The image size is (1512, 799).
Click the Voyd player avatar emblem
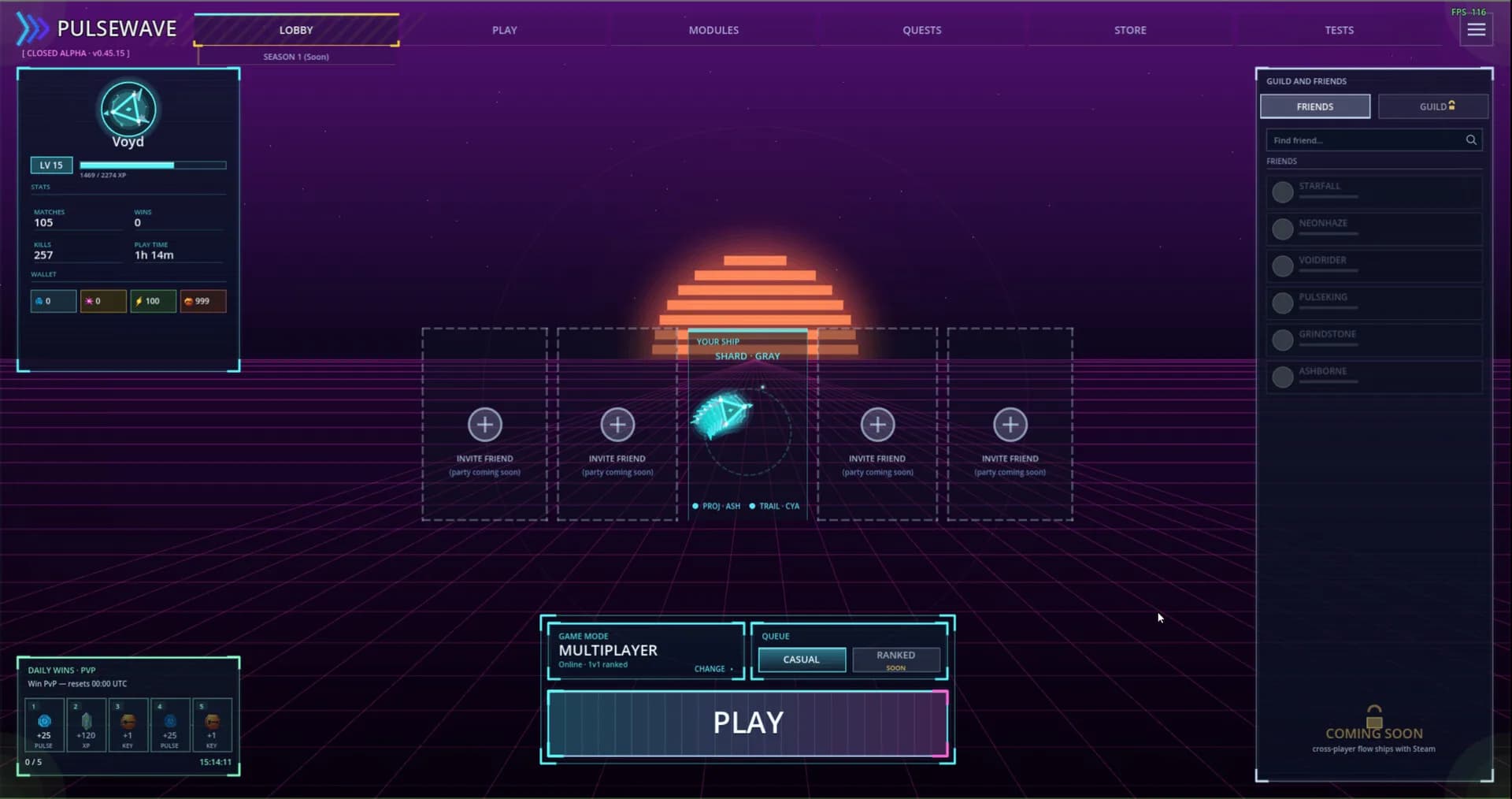click(x=128, y=109)
